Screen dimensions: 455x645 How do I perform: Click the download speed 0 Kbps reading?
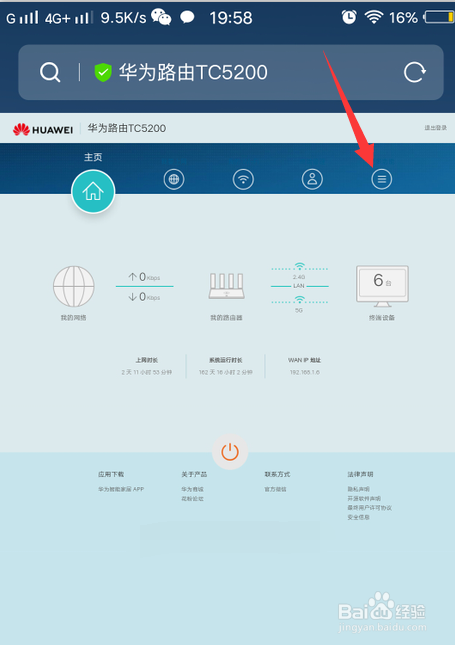click(x=144, y=297)
